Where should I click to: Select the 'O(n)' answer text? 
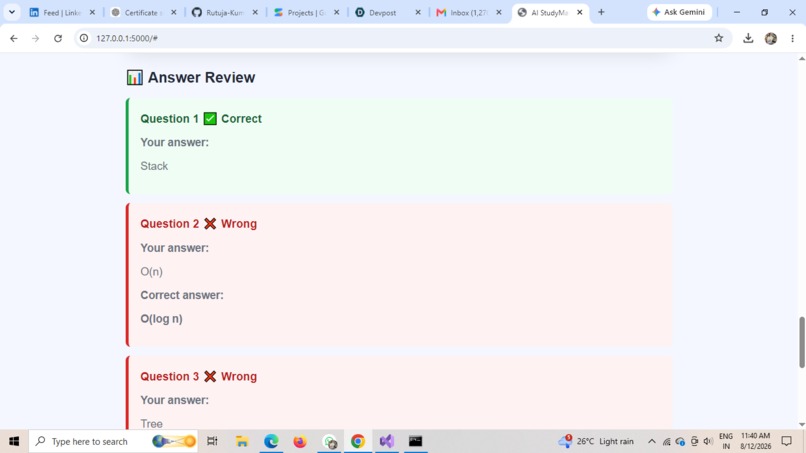152,271
